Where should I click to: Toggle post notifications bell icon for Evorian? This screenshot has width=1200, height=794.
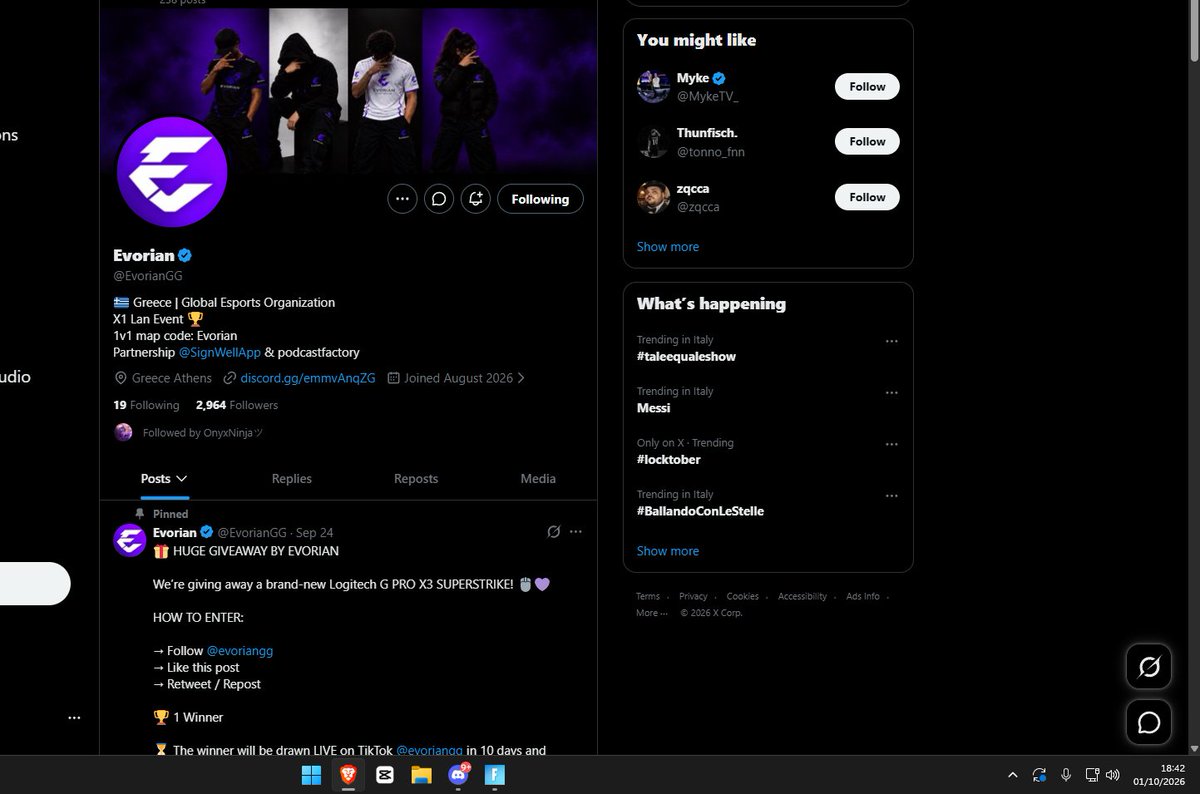[476, 199]
